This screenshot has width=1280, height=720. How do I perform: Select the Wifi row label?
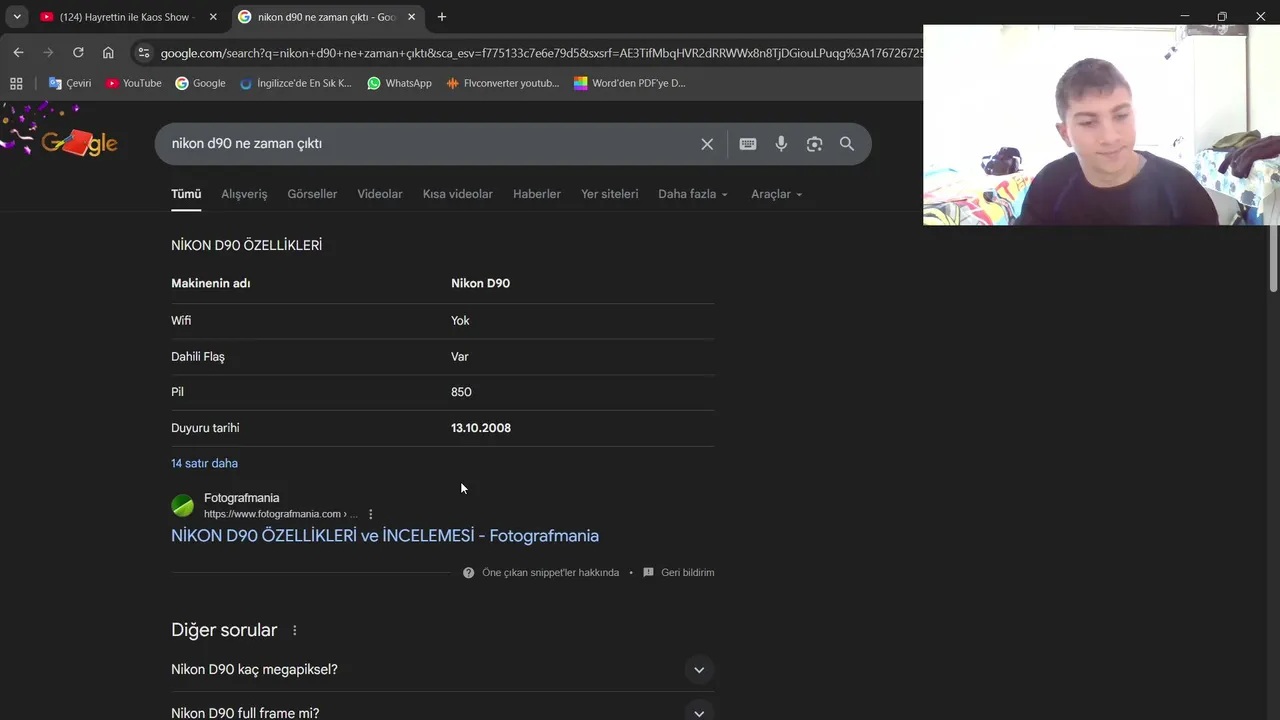point(181,320)
